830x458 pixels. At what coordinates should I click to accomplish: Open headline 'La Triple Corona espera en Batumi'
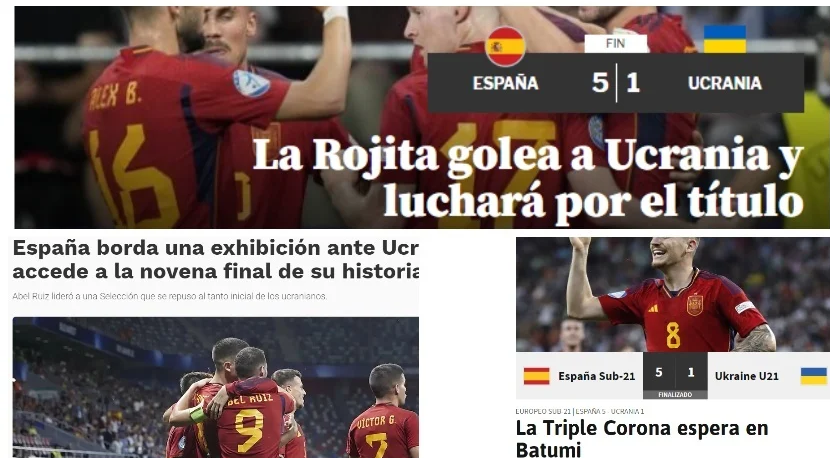(x=642, y=438)
